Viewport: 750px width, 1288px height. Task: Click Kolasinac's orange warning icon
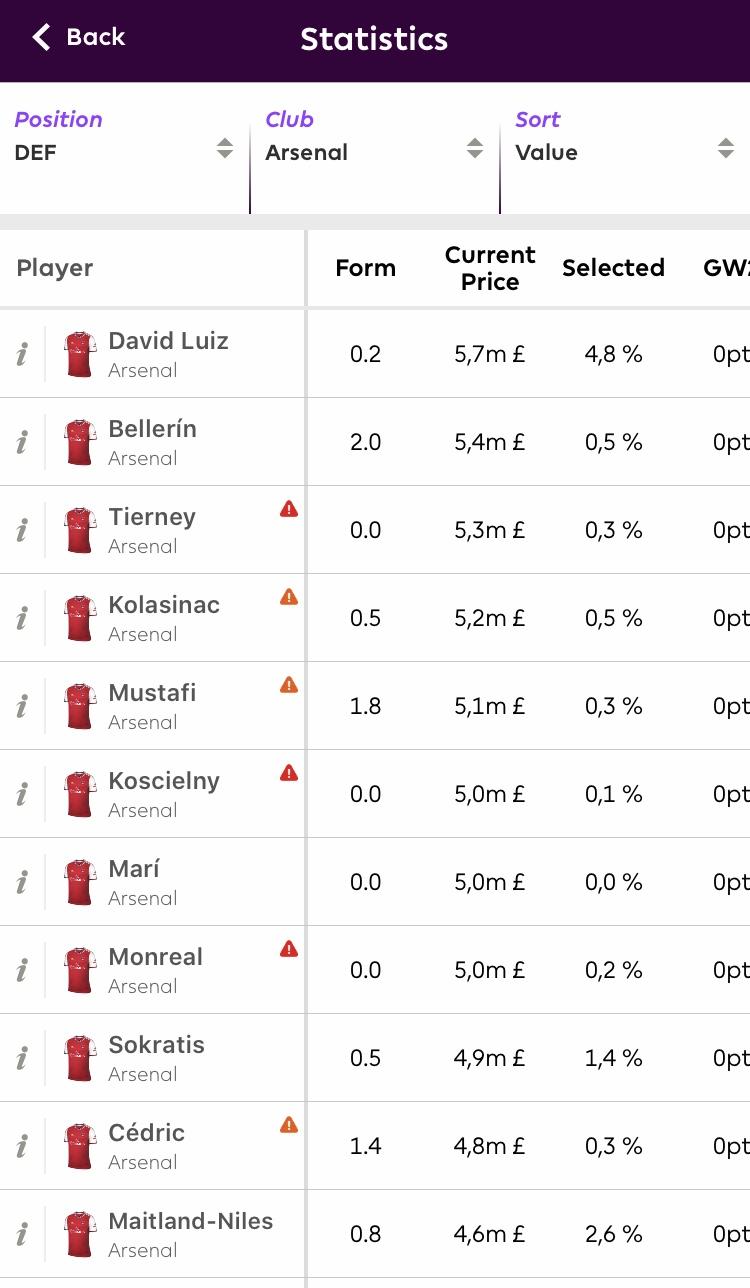click(x=289, y=597)
